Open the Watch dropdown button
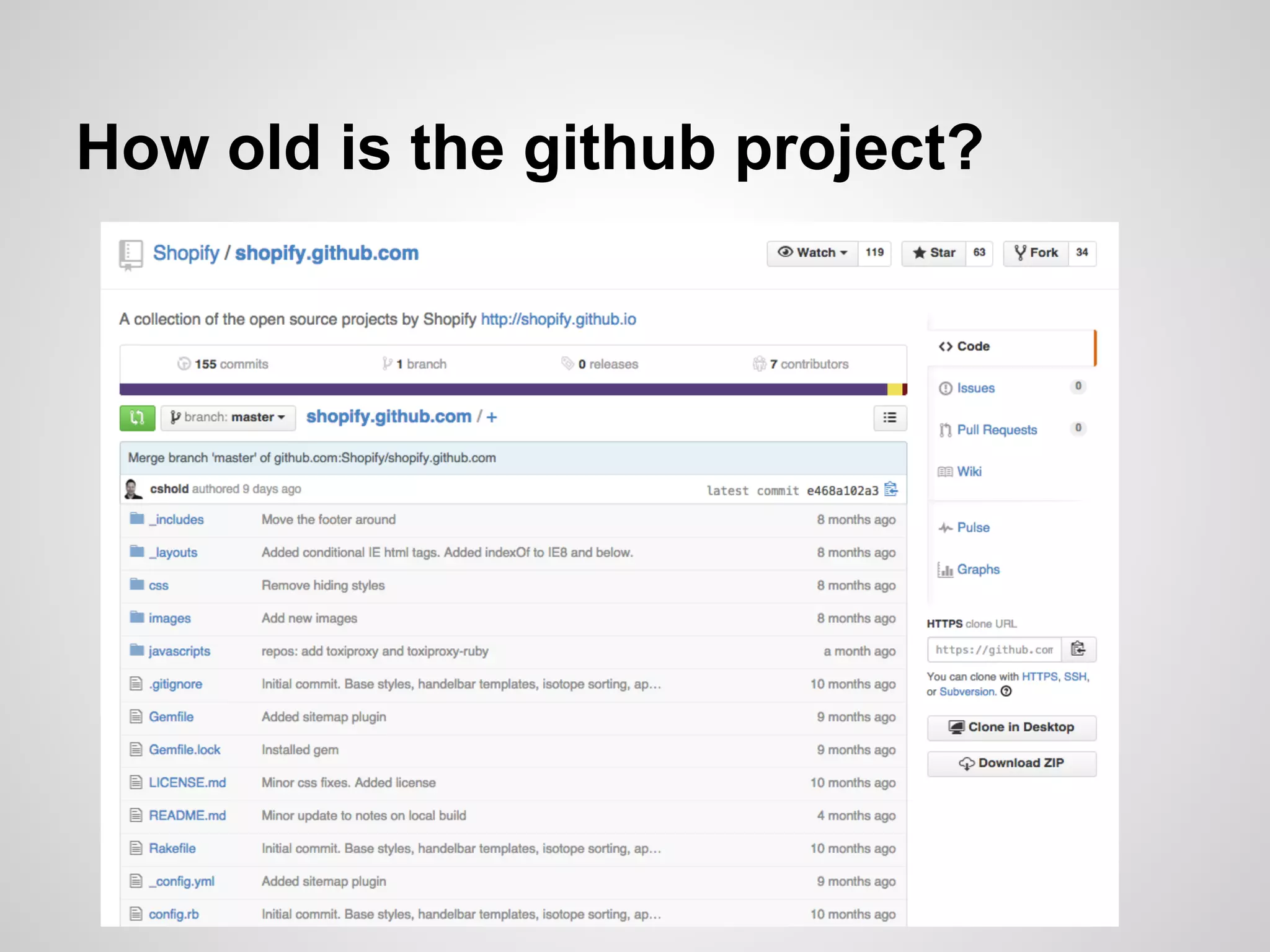Viewport: 1270px width, 952px height. 812,253
